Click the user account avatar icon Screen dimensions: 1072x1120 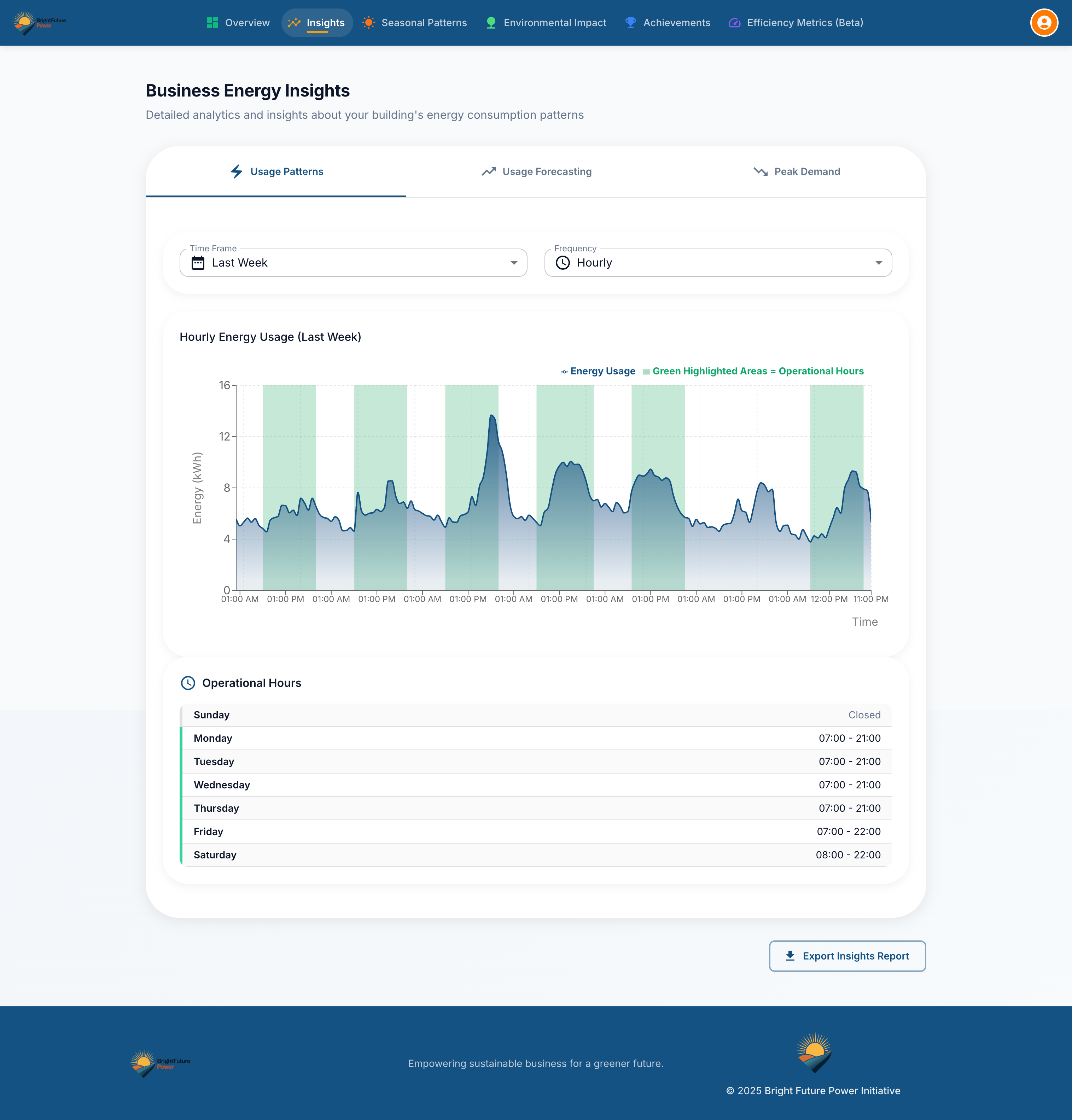(1043, 23)
